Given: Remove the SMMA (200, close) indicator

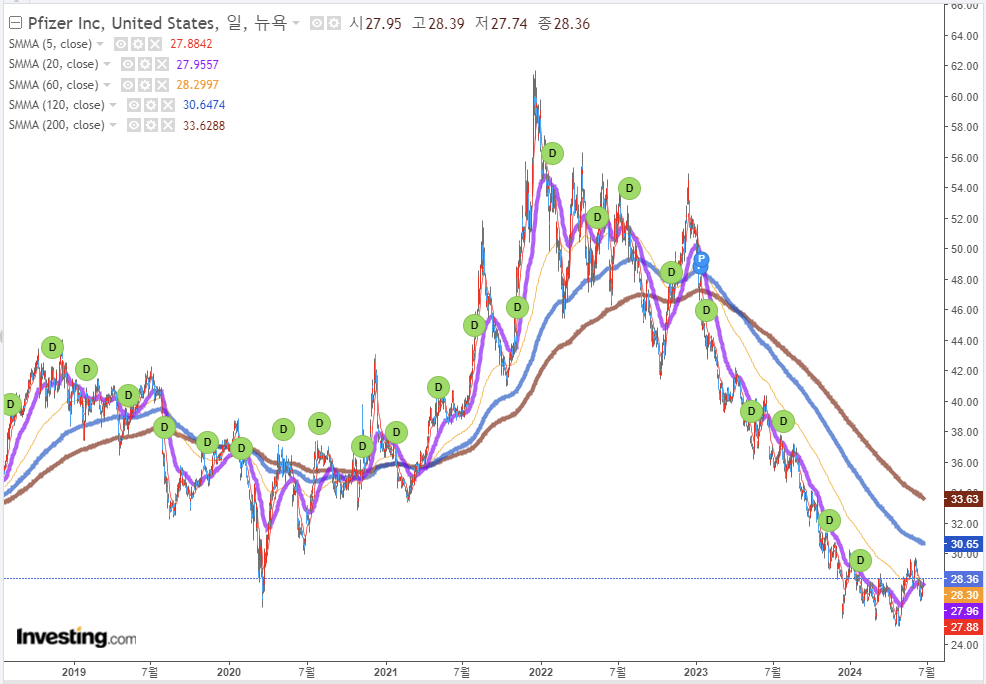Looking at the screenshot, I should coord(168,125).
